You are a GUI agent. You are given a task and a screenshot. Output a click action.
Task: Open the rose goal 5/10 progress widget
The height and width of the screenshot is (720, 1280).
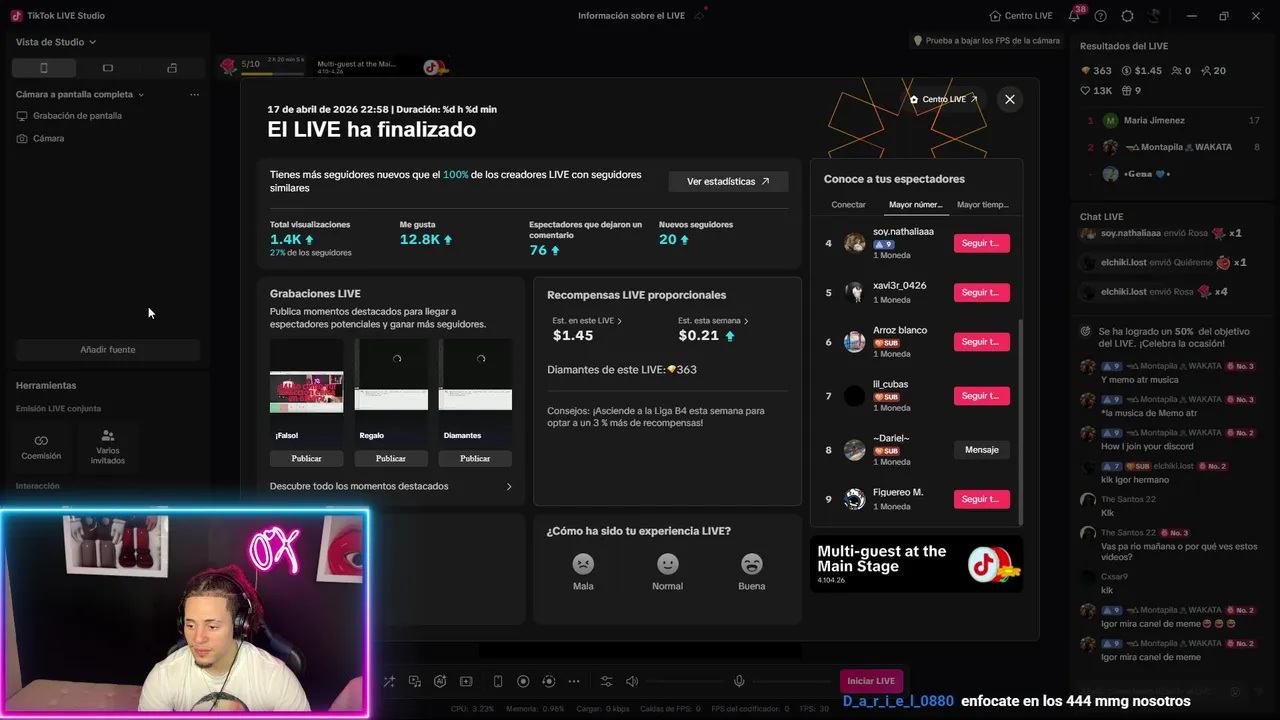tap(263, 67)
